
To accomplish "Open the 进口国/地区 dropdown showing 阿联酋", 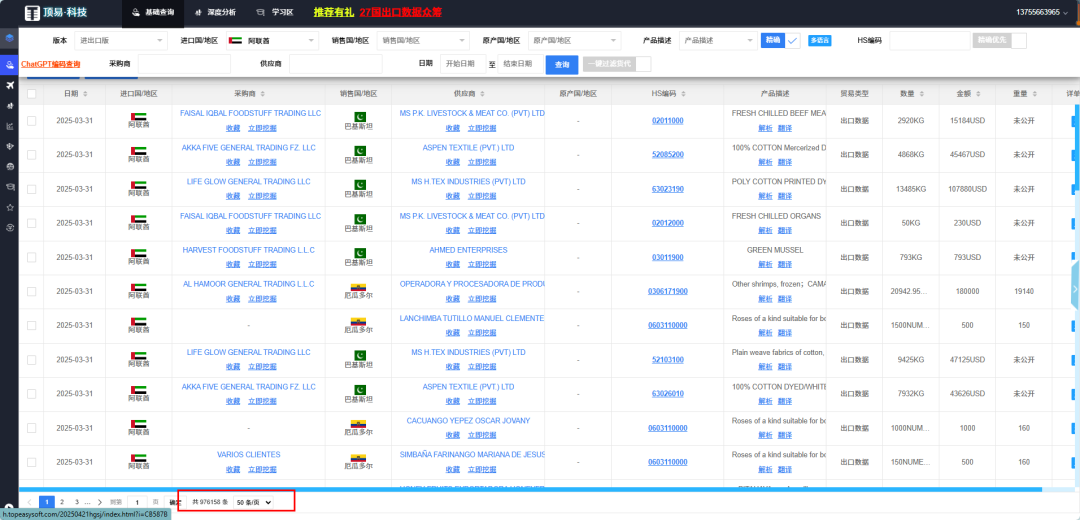I will point(271,41).
